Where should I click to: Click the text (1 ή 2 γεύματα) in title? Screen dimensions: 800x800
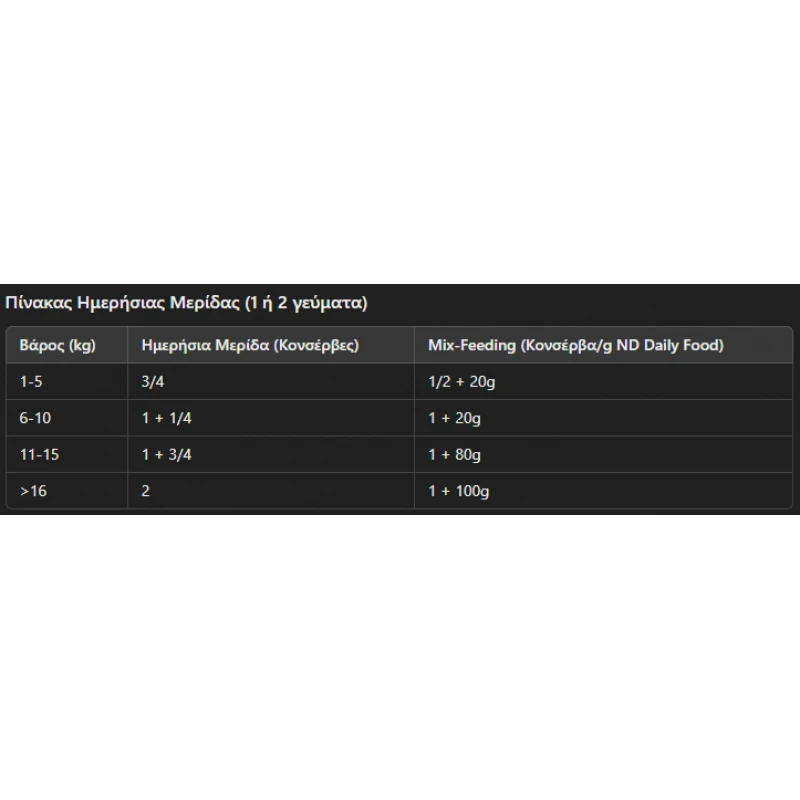tap(306, 303)
